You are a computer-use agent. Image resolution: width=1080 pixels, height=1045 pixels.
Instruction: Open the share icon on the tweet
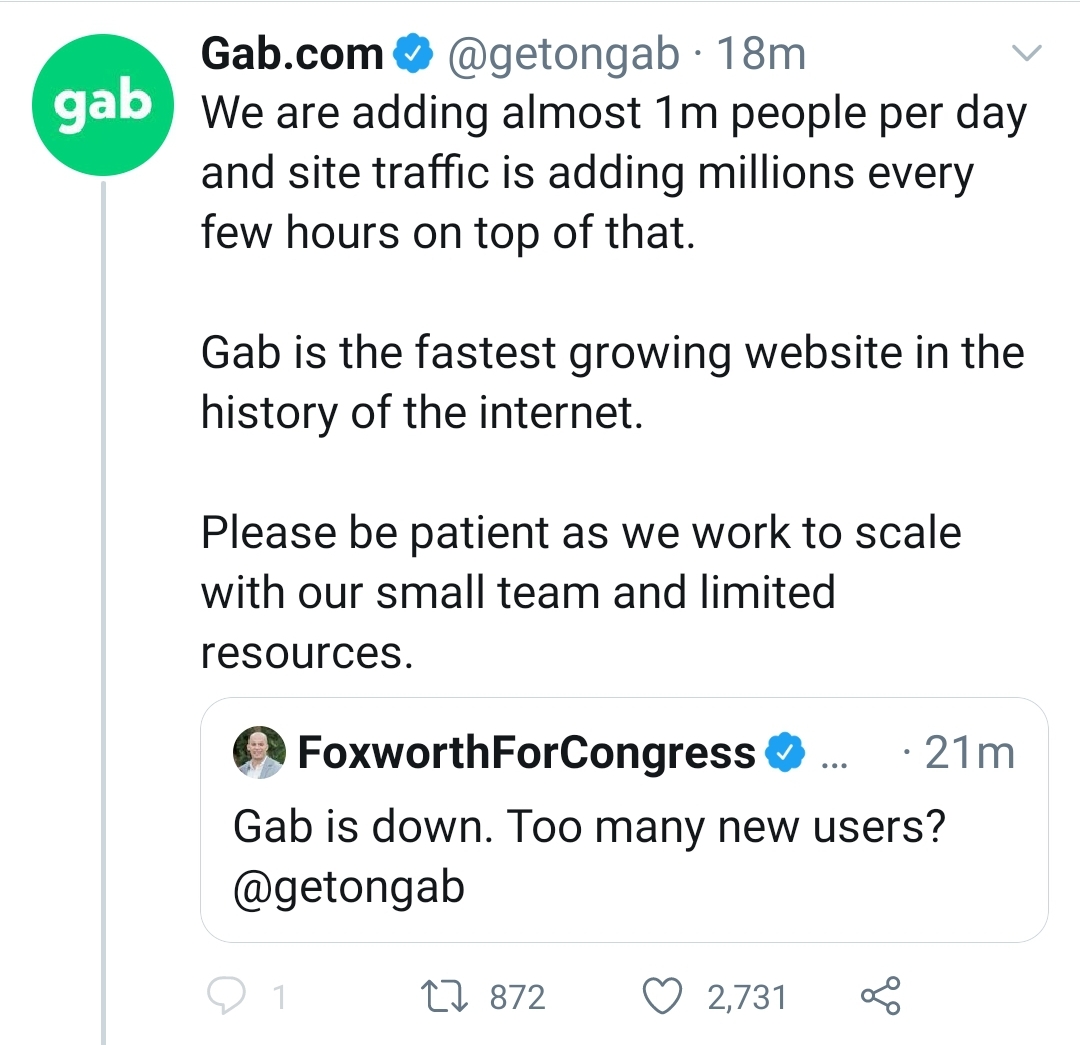pos(880,997)
